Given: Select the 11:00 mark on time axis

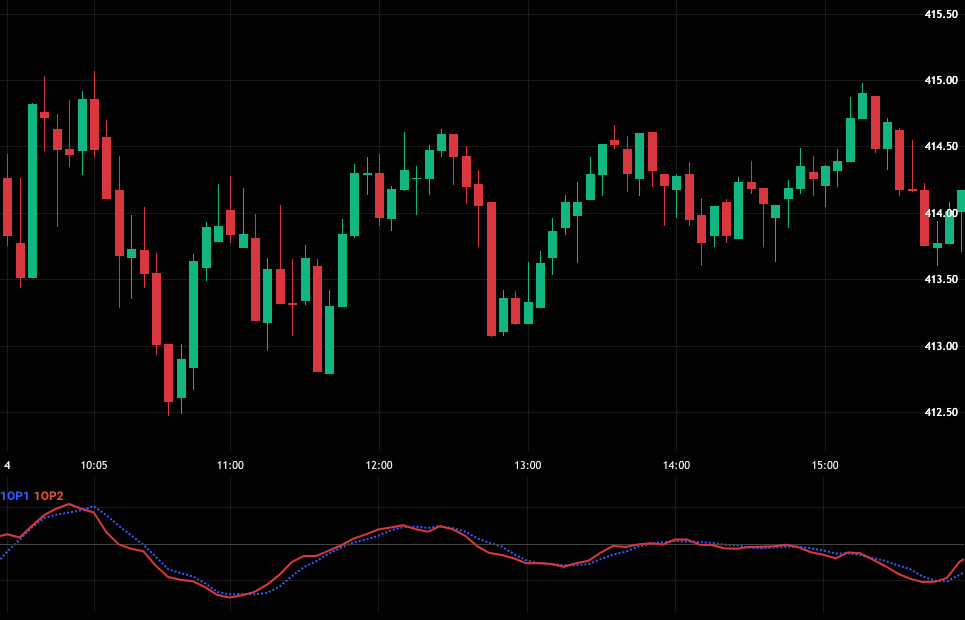Looking at the screenshot, I should coord(230,465).
